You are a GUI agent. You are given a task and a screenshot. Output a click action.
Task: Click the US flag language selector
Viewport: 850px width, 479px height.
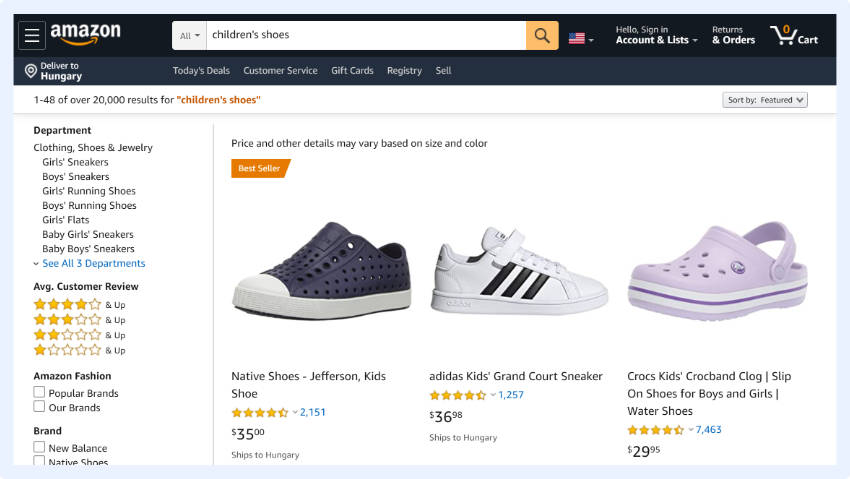coord(580,38)
